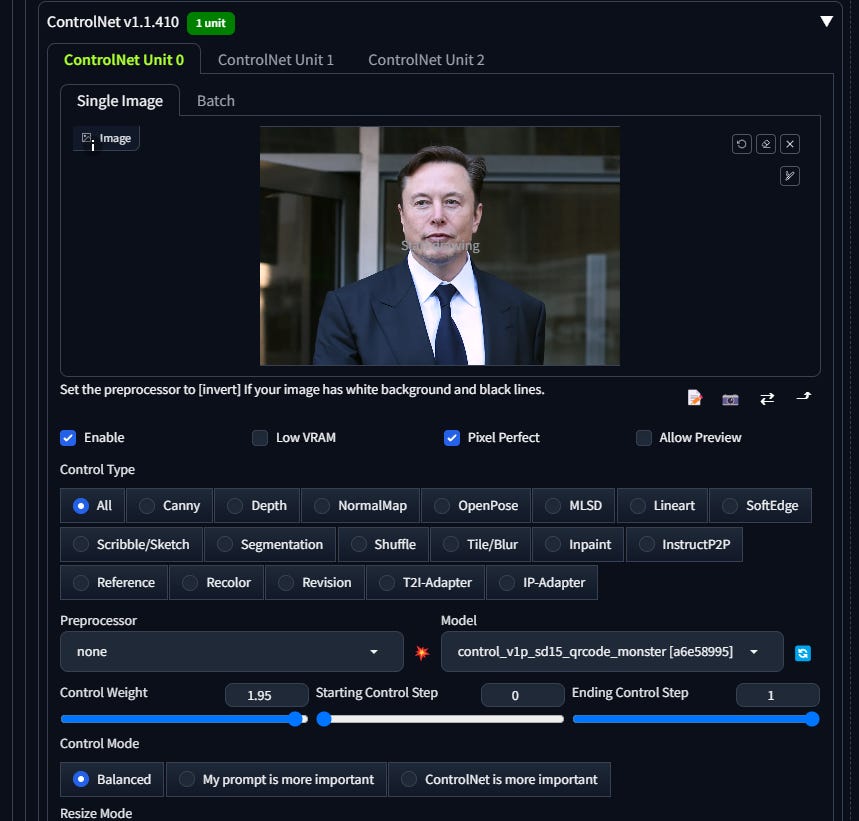The height and width of the screenshot is (821, 859).
Task: Refresh the ControlNet model list
Action: [x=803, y=651]
